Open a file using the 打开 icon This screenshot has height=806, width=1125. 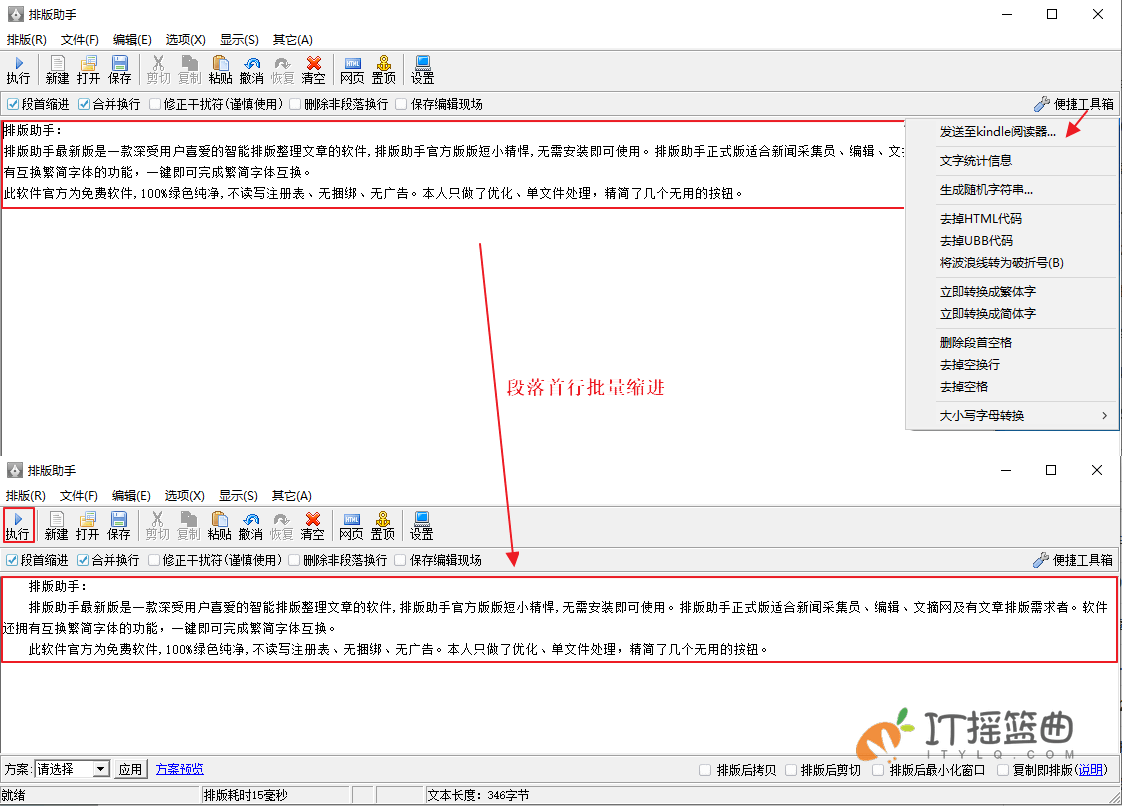(87, 69)
